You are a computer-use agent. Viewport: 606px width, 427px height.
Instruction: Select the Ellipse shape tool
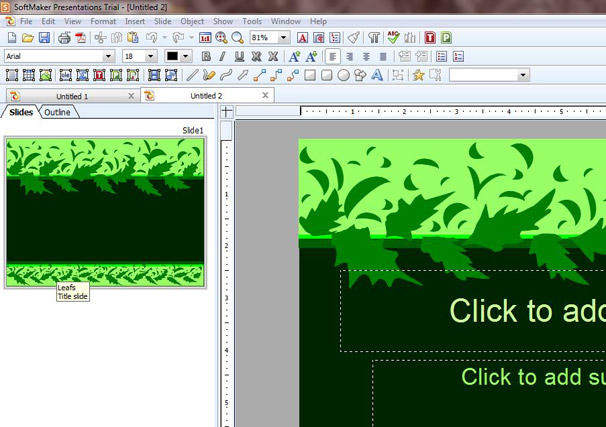coord(343,75)
